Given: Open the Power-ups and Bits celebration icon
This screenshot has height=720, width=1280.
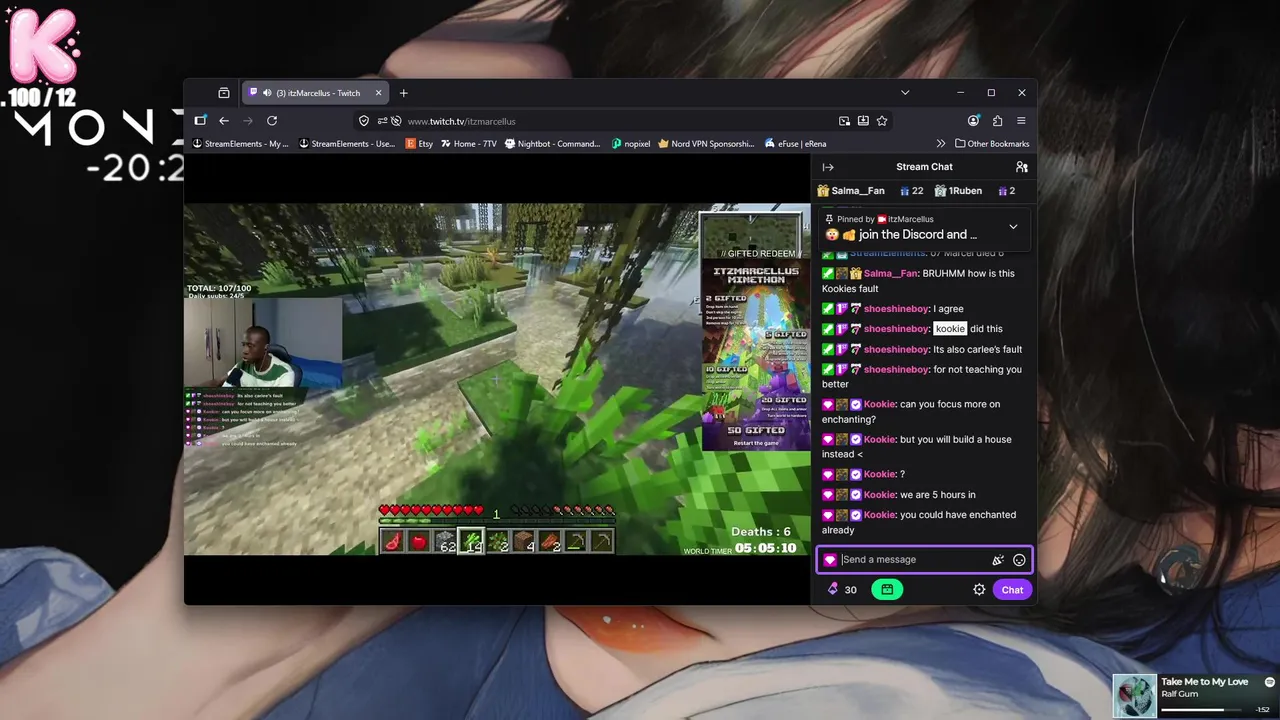Looking at the screenshot, I should (x=997, y=560).
